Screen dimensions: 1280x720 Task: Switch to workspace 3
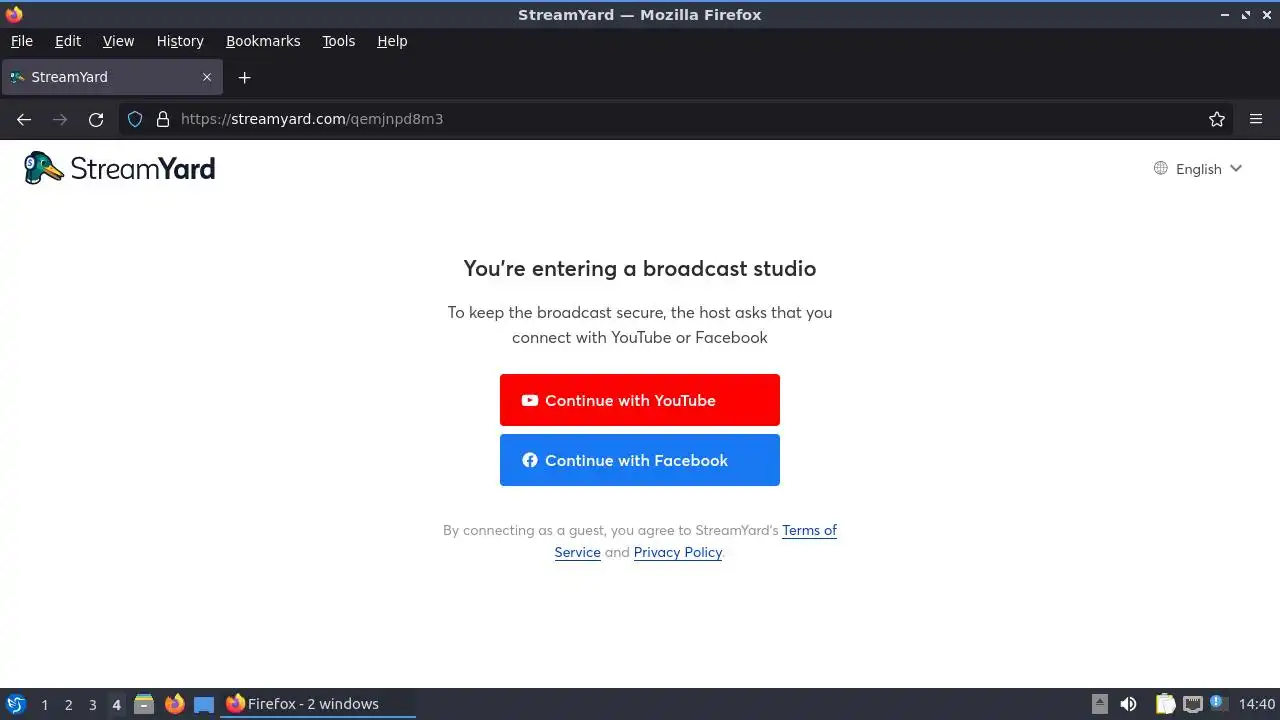92,705
